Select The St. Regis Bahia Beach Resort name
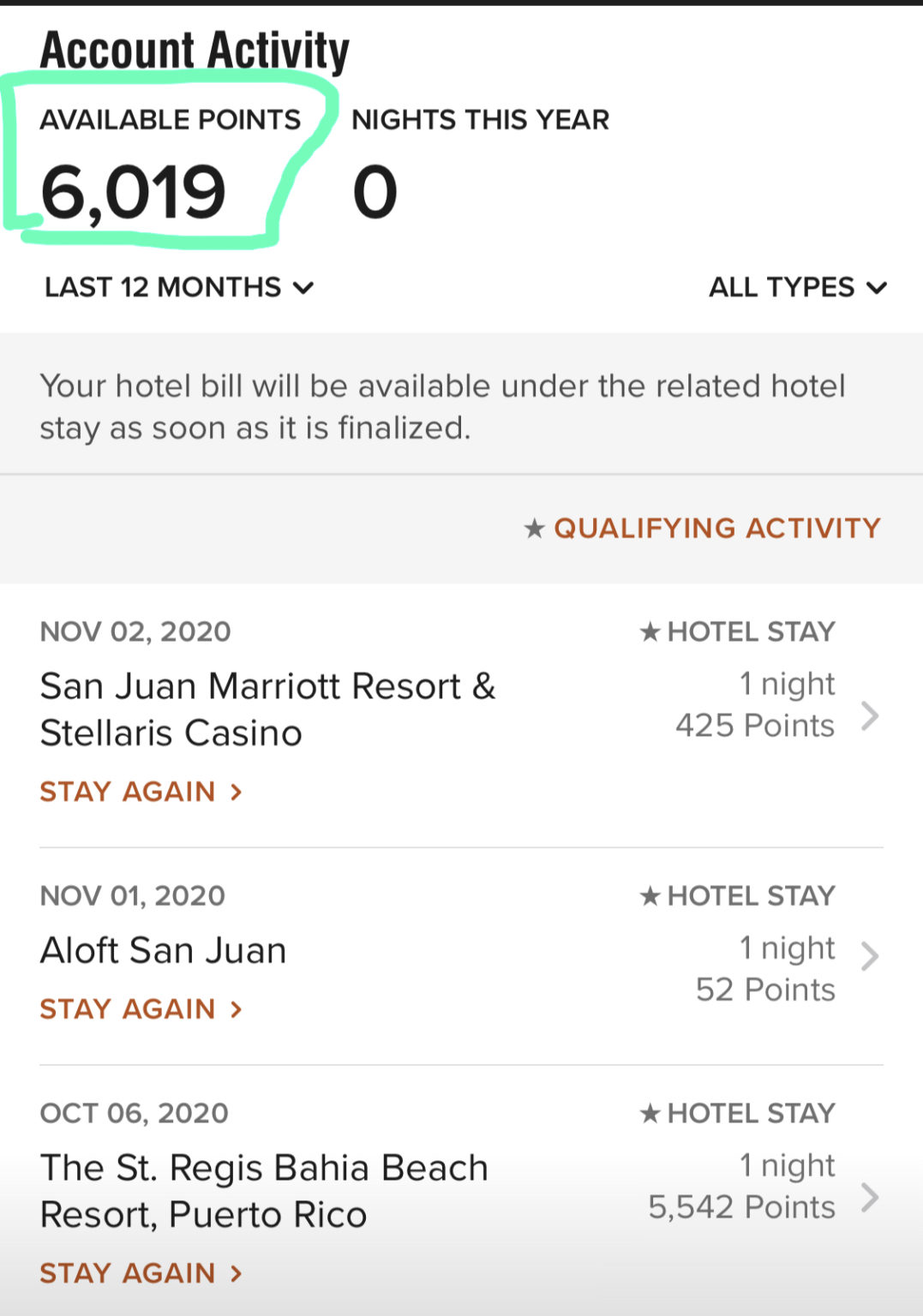Image resolution: width=923 pixels, height=1316 pixels. [x=264, y=1191]
